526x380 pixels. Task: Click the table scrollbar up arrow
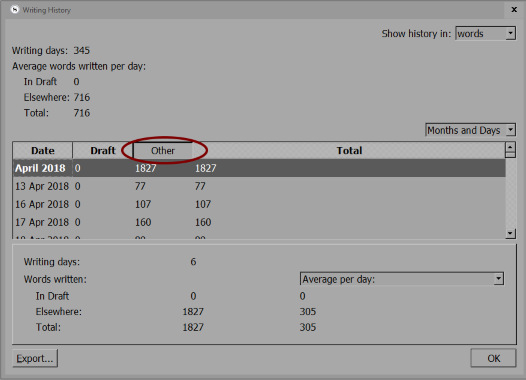point(510,147)
